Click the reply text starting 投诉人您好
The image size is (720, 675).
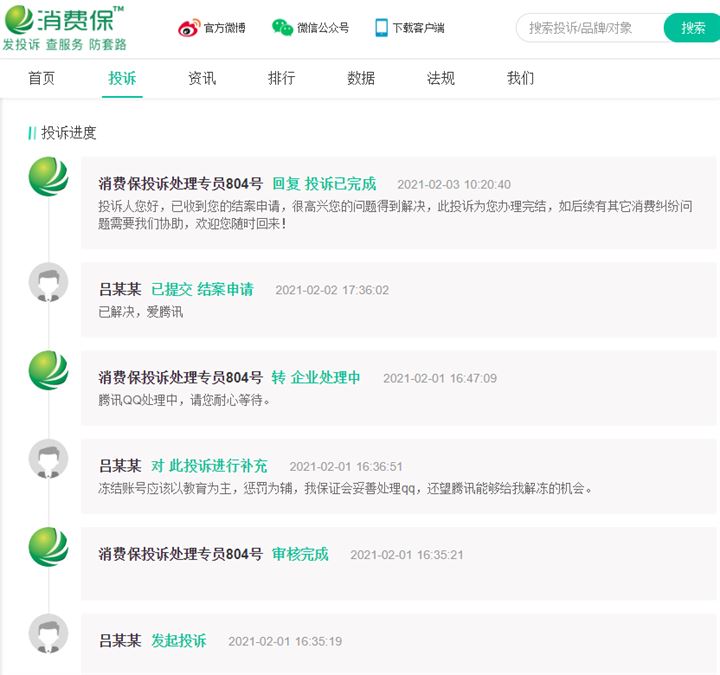(395, 215)
